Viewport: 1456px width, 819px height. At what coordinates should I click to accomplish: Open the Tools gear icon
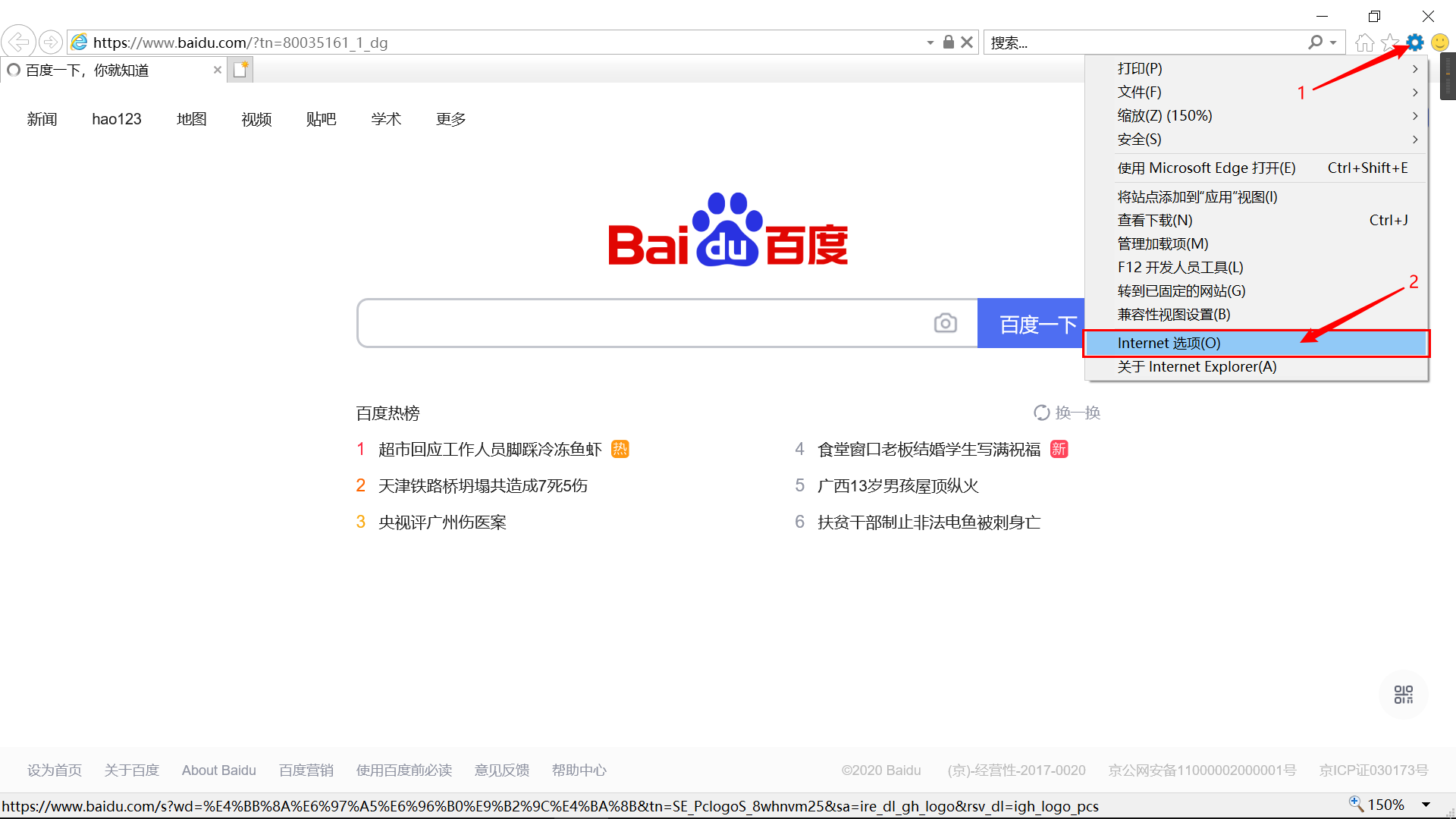tap(1415, 42)
